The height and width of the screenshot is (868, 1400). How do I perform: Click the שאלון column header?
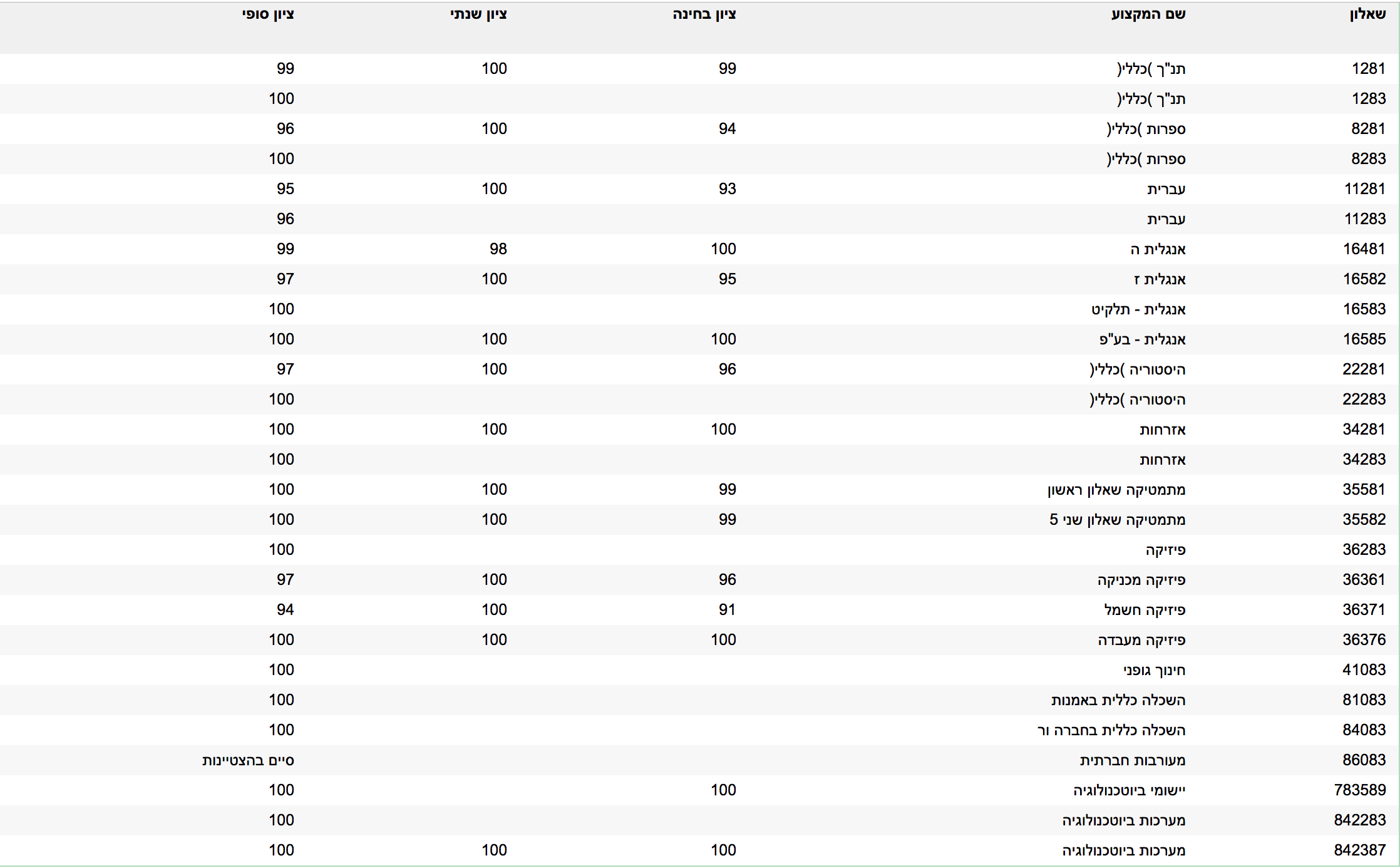[1367, 14]
